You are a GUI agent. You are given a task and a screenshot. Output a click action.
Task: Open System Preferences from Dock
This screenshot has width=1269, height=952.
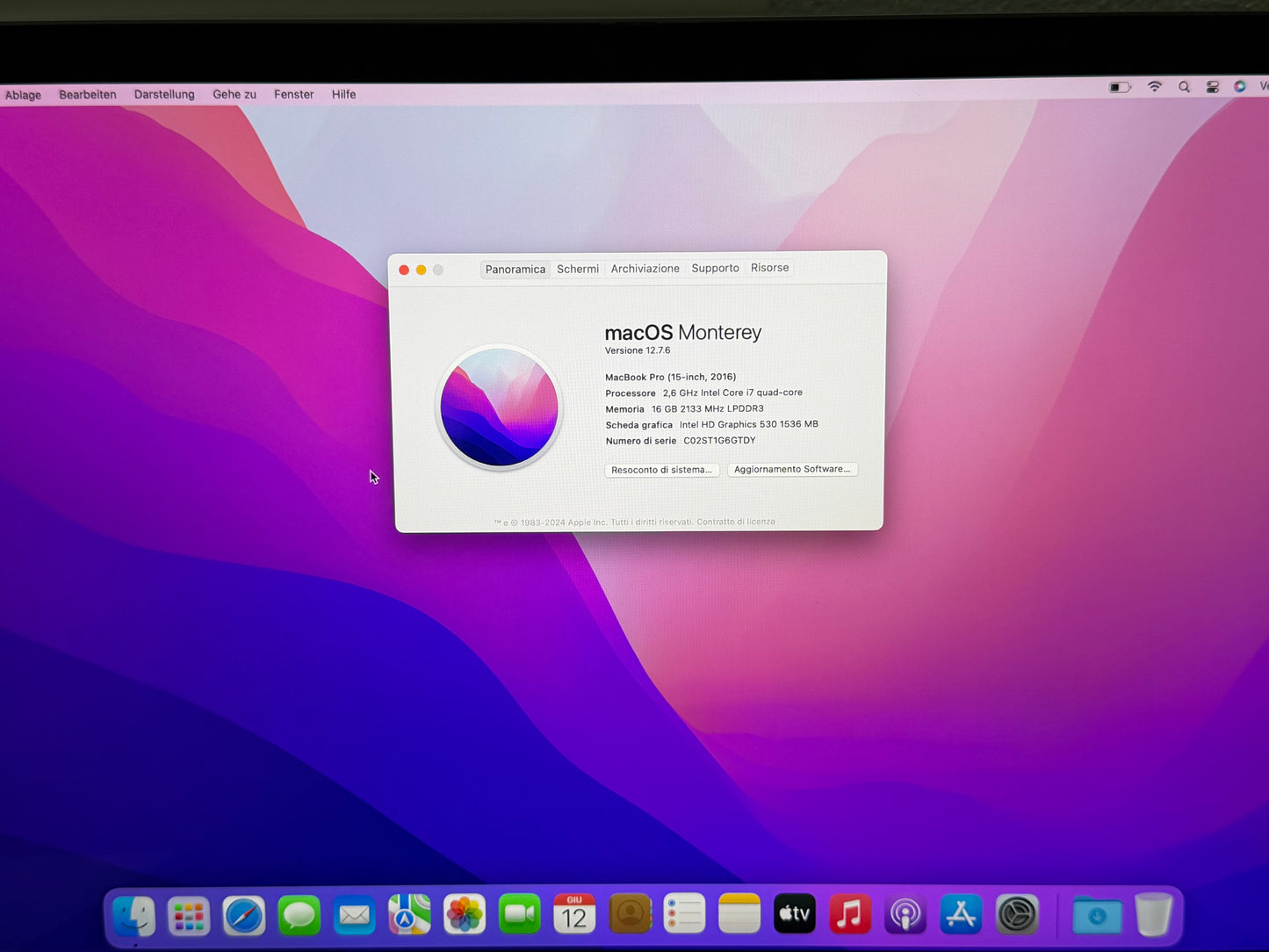[1017, 914]
